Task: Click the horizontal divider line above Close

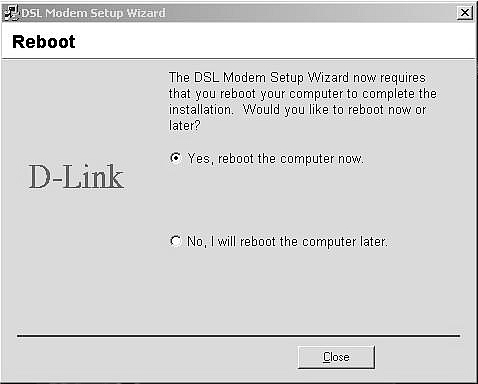Action: point(239,336)
